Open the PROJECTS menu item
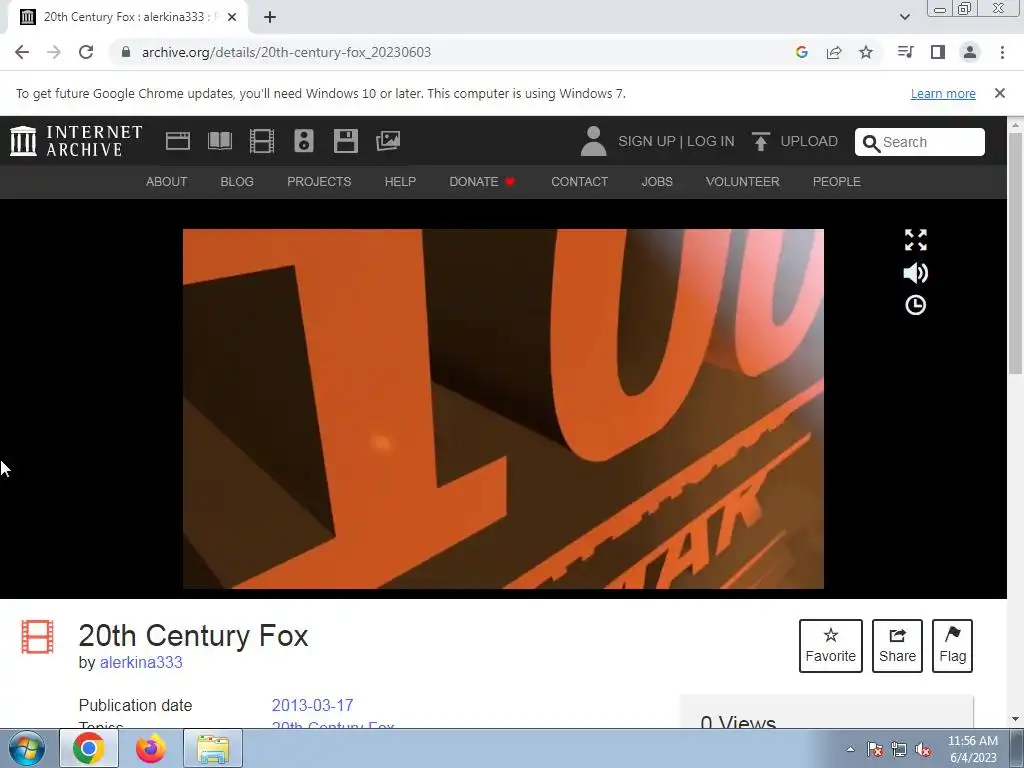The height and width of the screenshot is (768, 1024). 319,182
